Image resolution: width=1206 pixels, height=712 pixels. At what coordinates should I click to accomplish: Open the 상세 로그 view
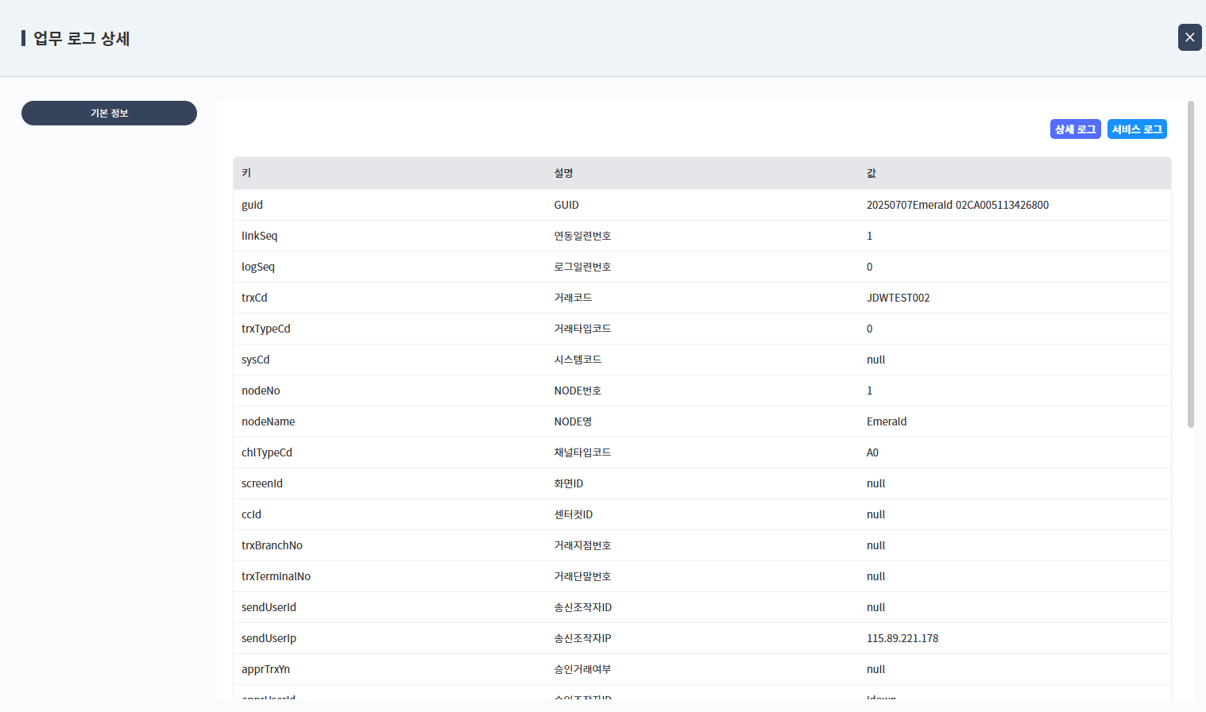(x=1075, y=129)
